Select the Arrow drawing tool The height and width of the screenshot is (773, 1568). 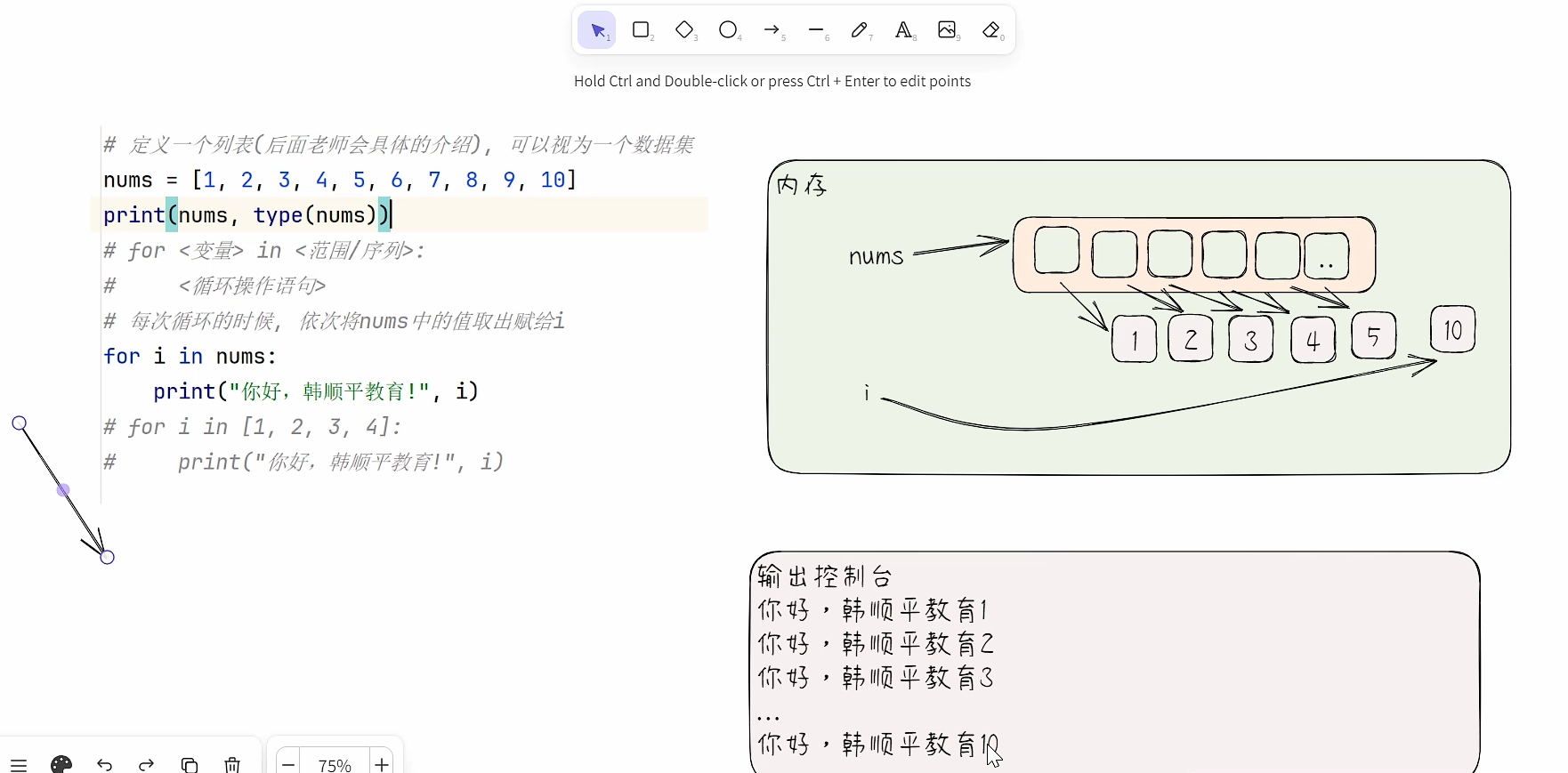click(772, 30)
